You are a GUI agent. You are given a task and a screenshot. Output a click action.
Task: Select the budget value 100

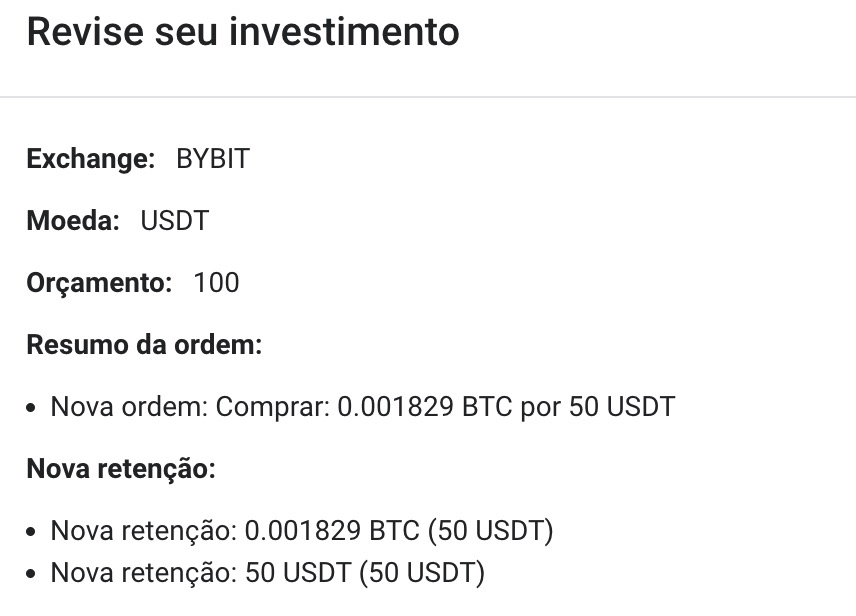click(x=216, y=283)
